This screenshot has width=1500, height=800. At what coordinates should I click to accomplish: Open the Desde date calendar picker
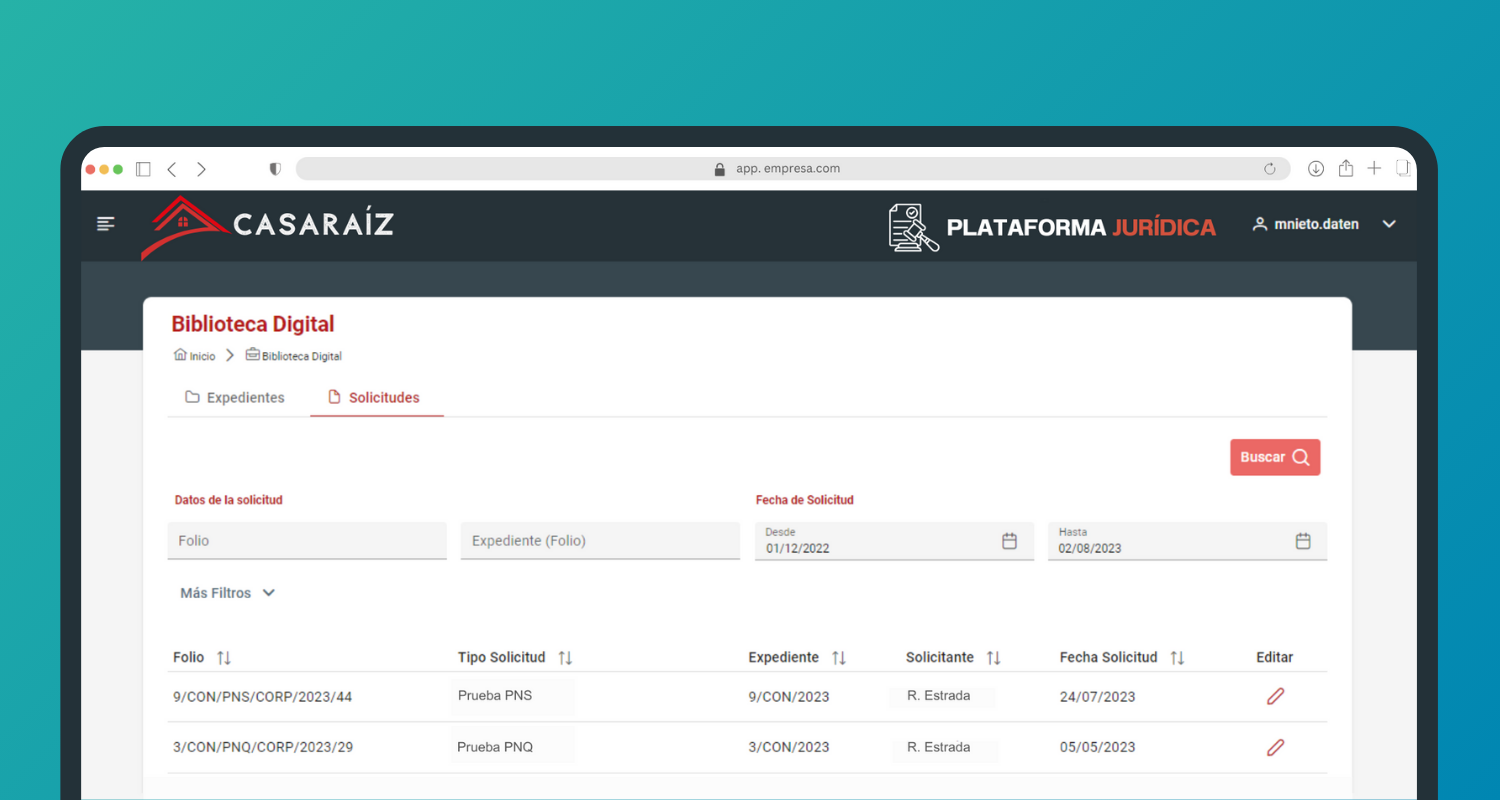coord(1009,541)
